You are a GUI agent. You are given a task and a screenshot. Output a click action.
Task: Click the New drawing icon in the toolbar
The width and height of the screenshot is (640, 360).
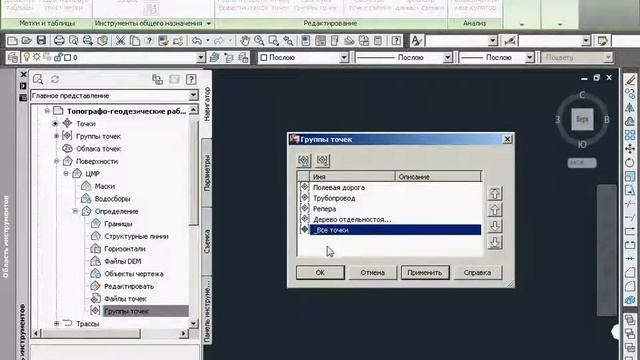12,40
